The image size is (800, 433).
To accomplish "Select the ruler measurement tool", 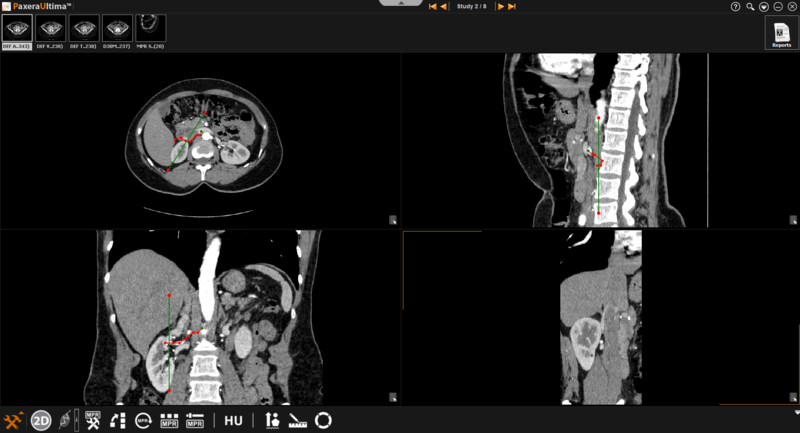I will (298, 420).
